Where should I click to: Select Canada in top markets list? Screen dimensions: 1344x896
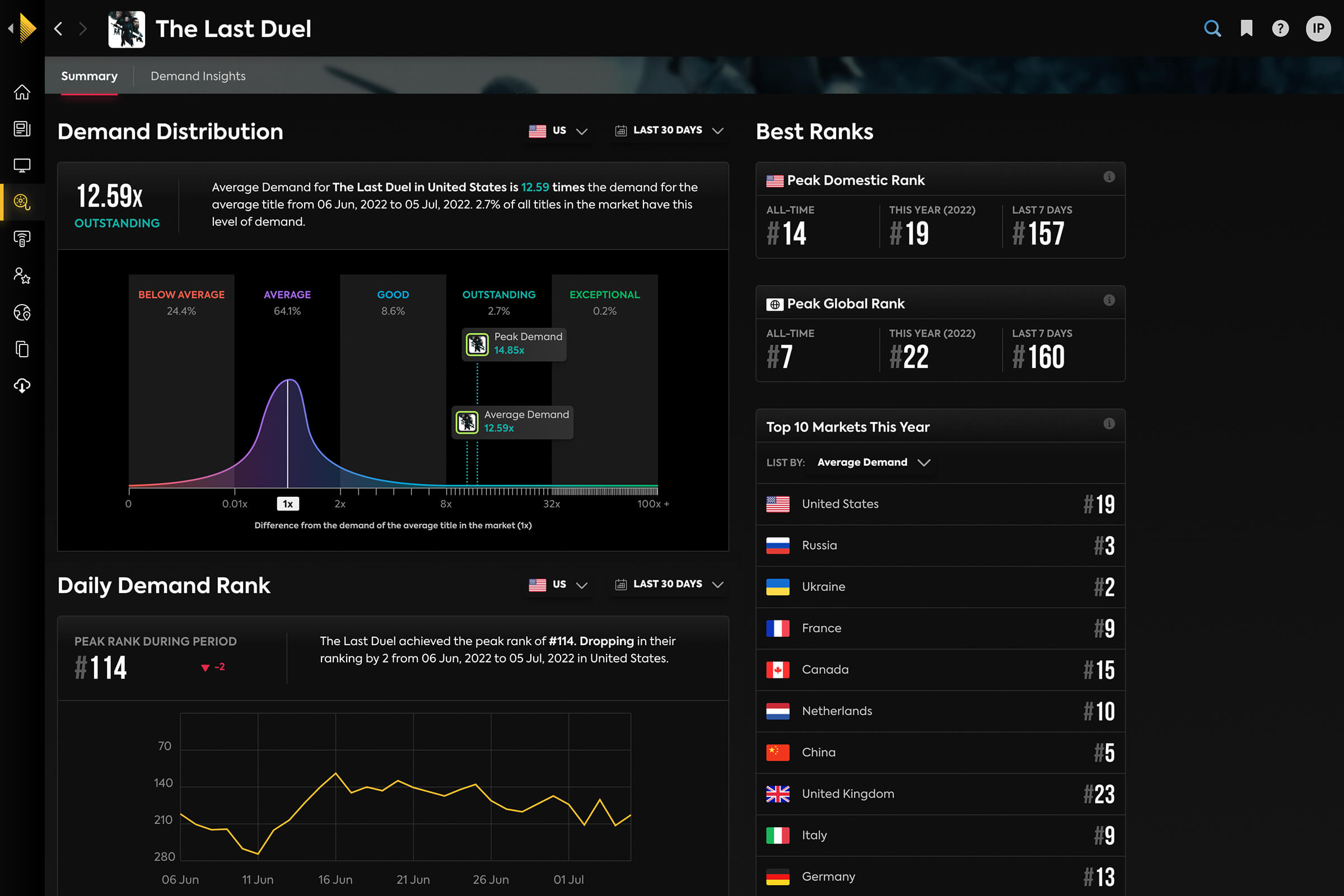[941, 670]
